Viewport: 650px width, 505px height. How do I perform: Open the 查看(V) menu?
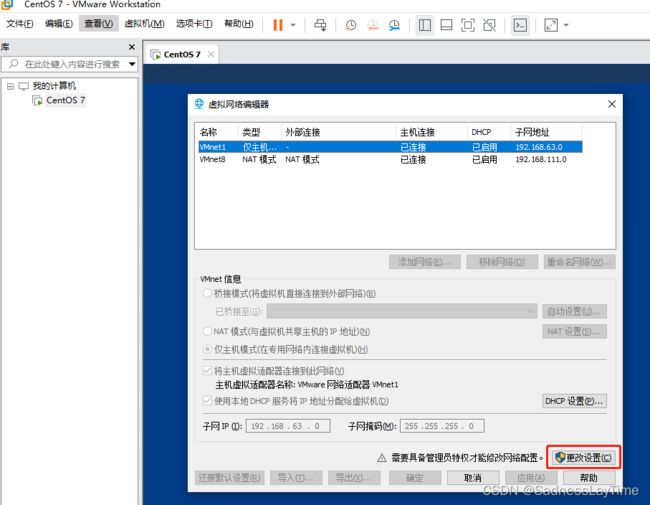[98, 24]
